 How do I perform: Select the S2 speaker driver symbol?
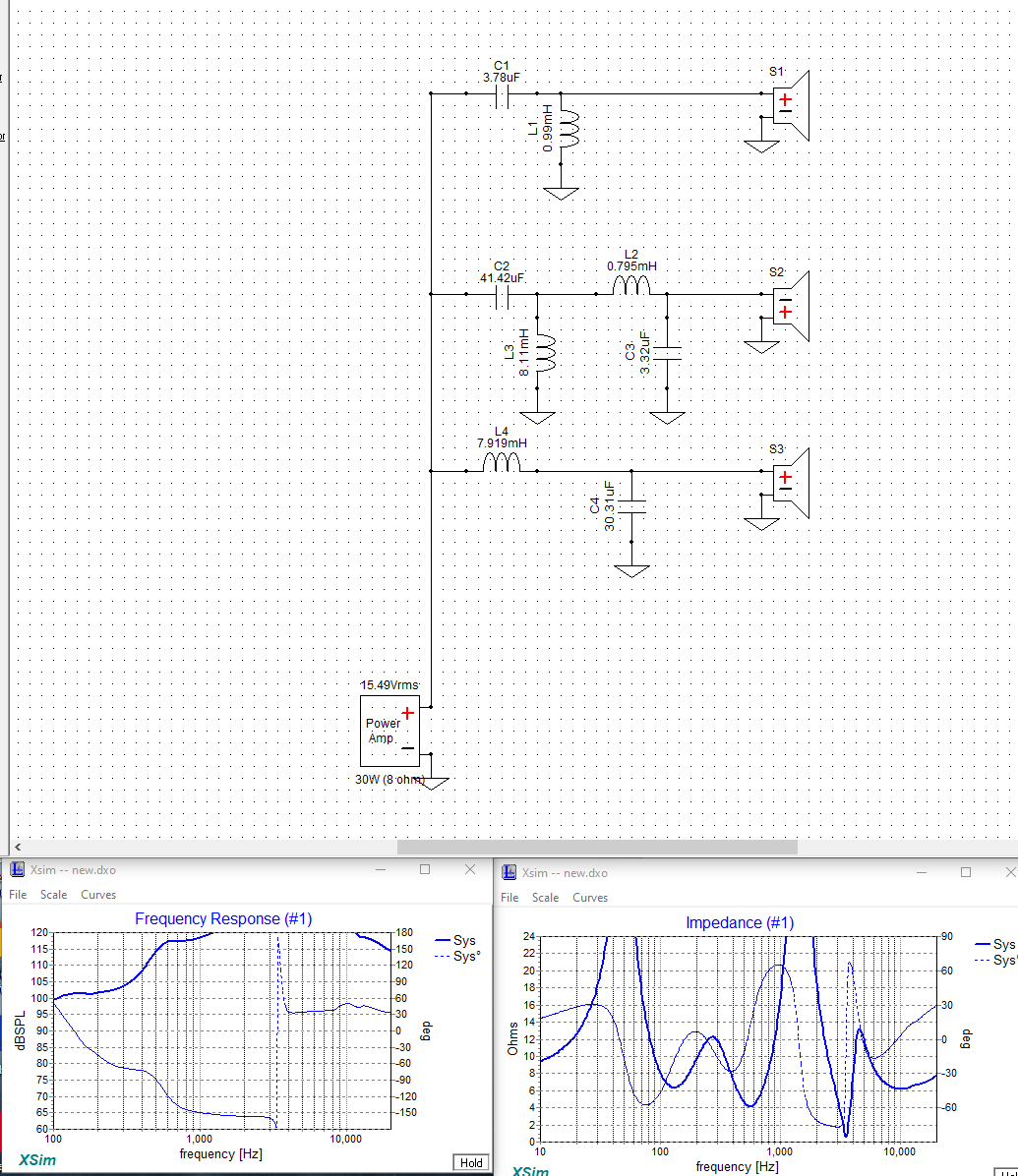pyautogui.click(x=792, y=306)
